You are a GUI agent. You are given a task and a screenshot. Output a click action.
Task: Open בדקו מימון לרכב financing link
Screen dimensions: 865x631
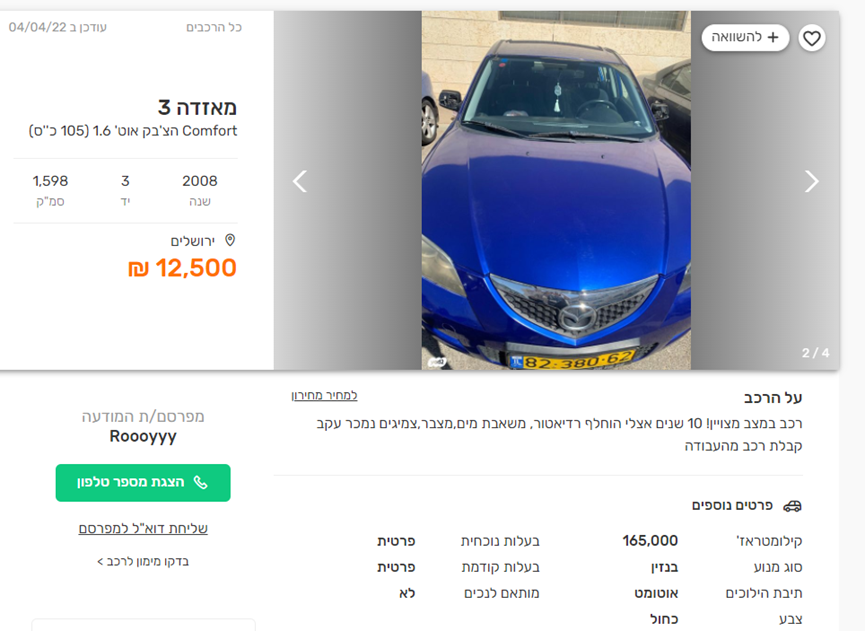click(143, 562)
